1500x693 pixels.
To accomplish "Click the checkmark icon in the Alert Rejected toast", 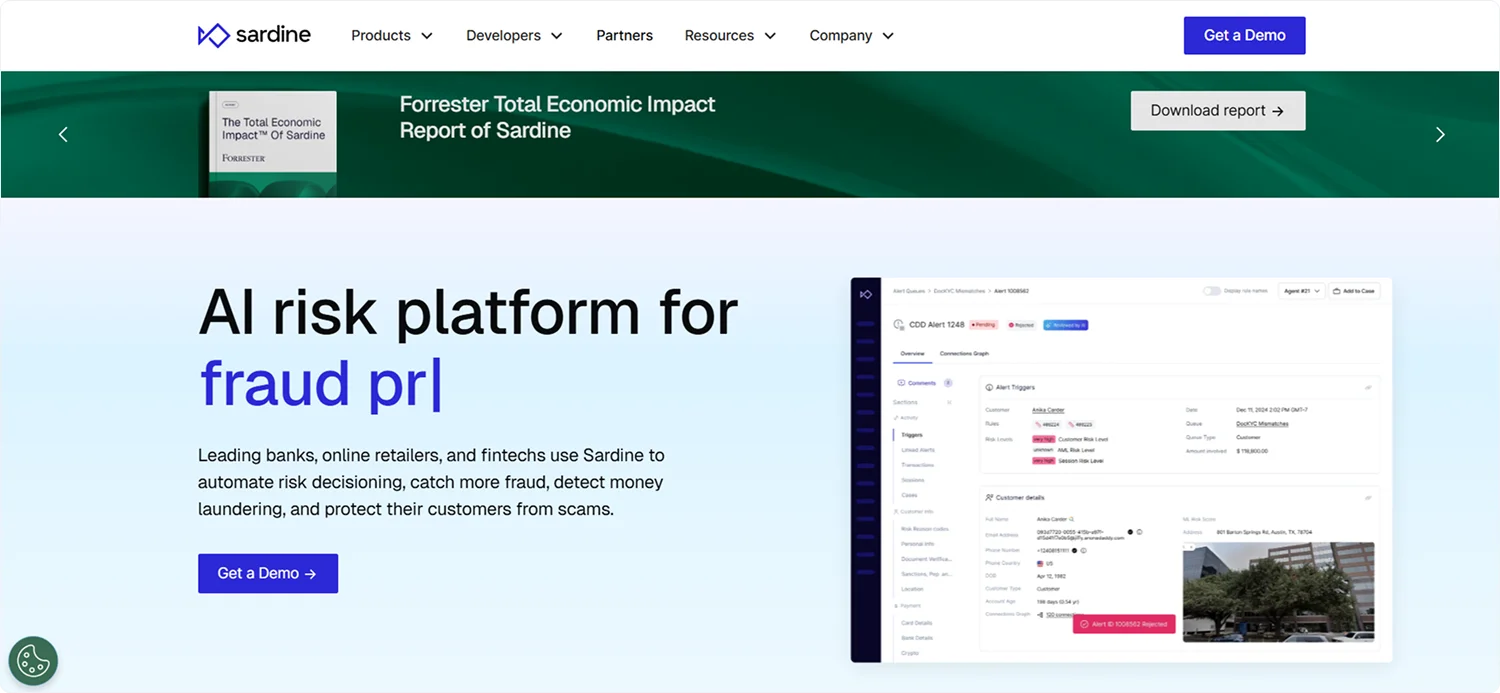I will (x=1084, y=624).
